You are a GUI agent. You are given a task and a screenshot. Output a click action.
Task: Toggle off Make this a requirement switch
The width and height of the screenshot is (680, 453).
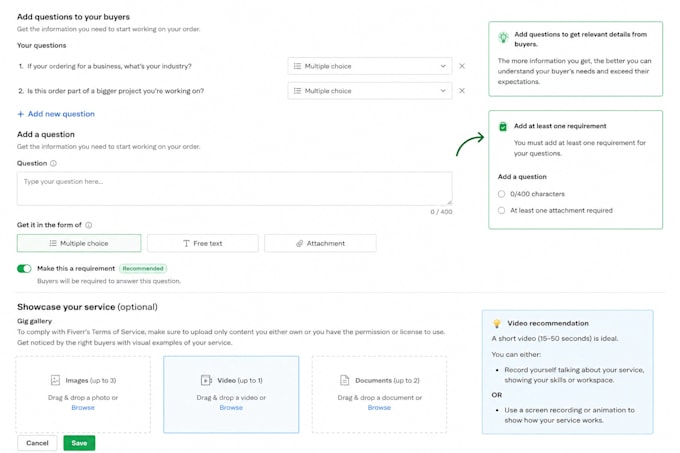click(24, 269)
